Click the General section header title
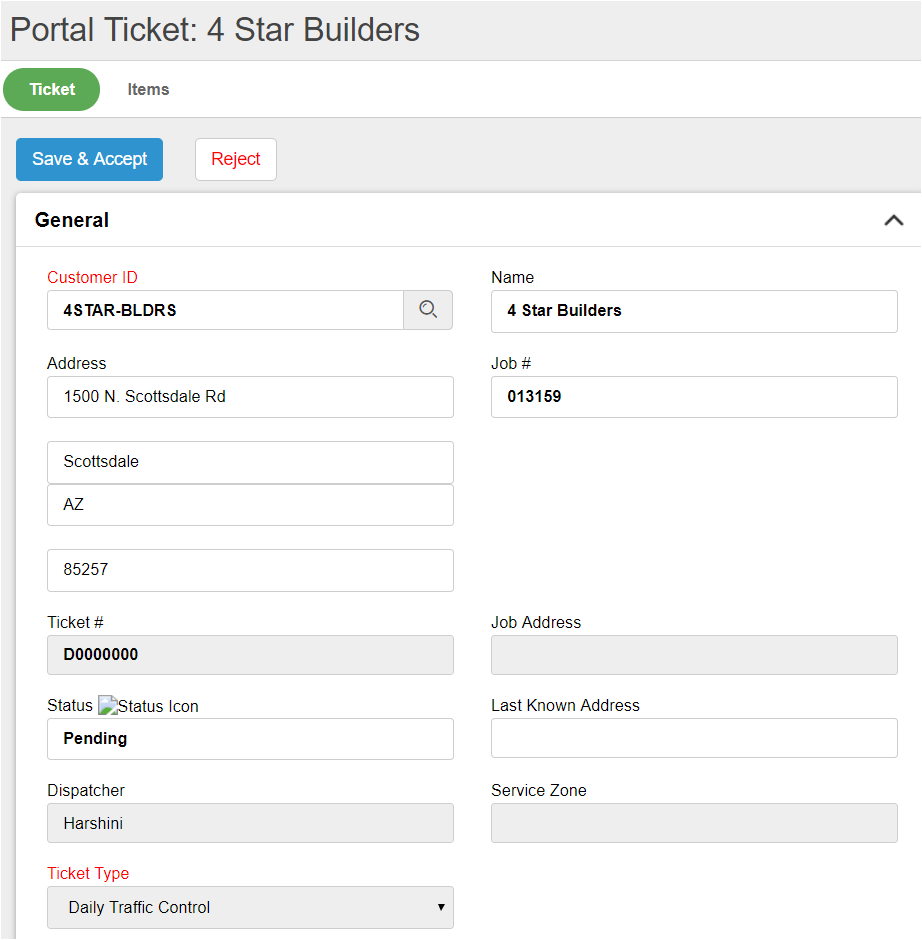This screenshot has width=922, height=940. (72, 220)
